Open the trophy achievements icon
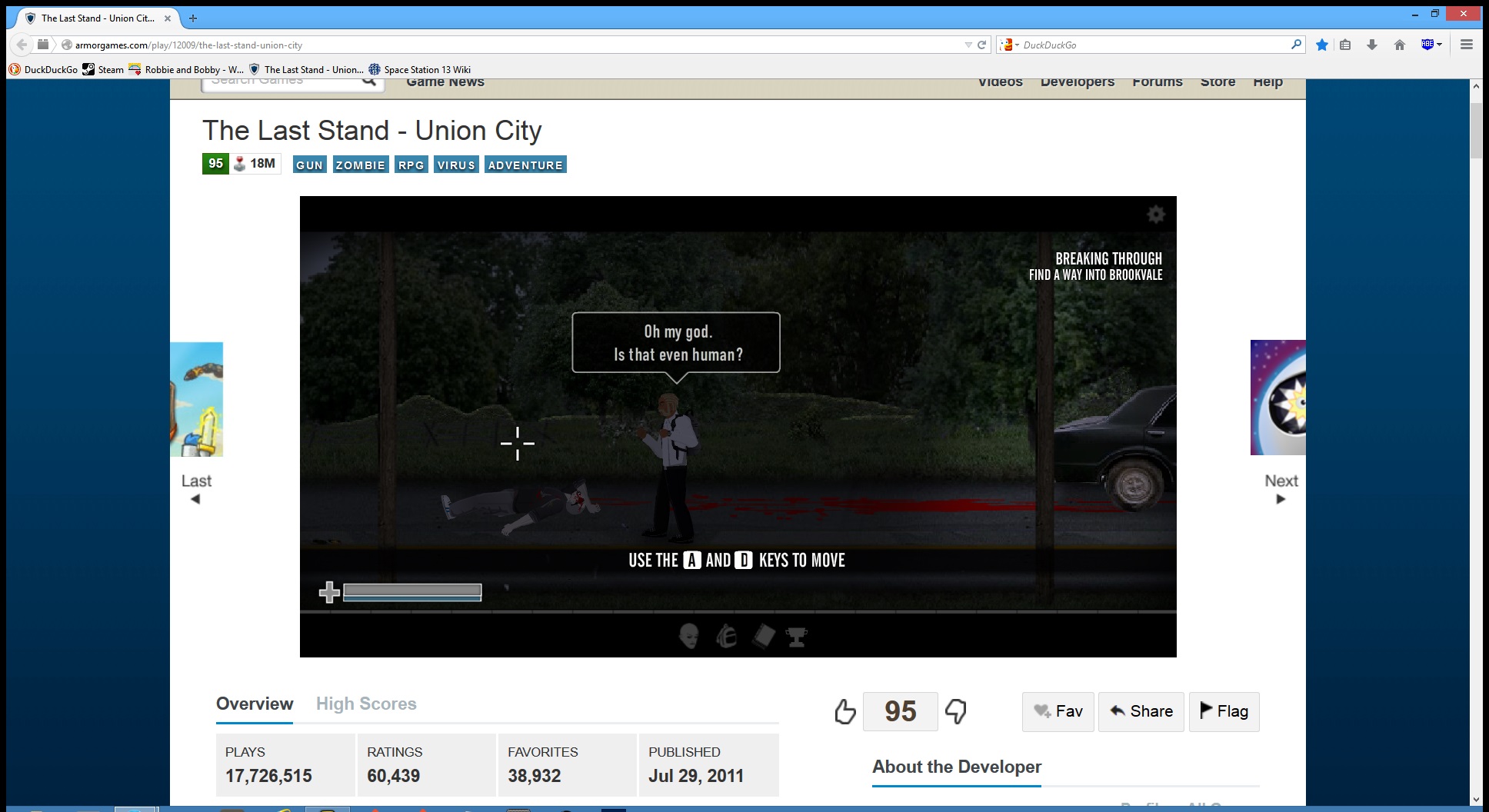 click(797, 636)
